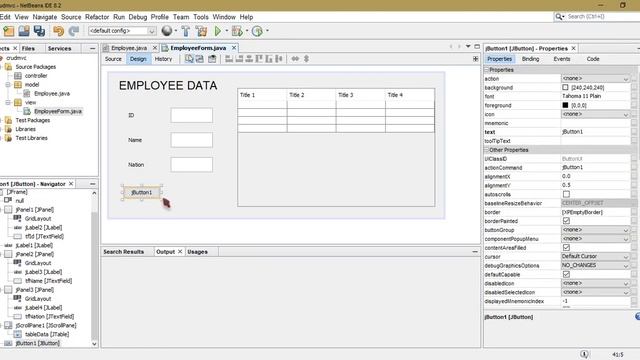This screenshot has width=640, height=360.
Task: Switch to the Source view button
Action: [113, 59]
